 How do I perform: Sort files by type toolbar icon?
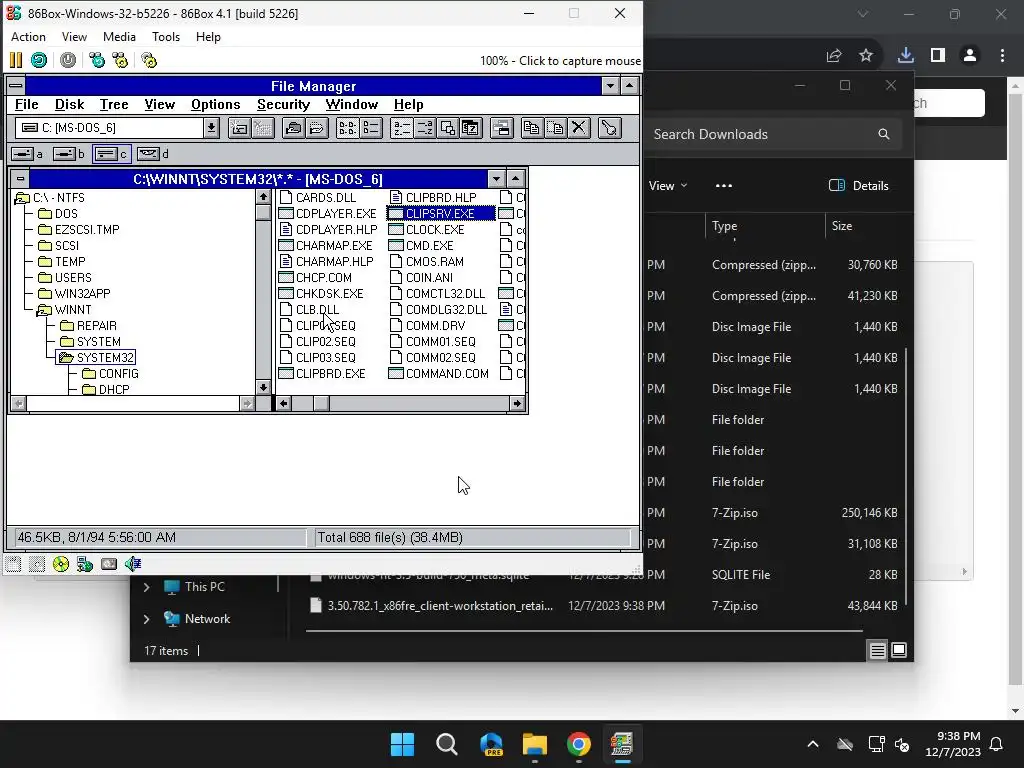point(425,128)
